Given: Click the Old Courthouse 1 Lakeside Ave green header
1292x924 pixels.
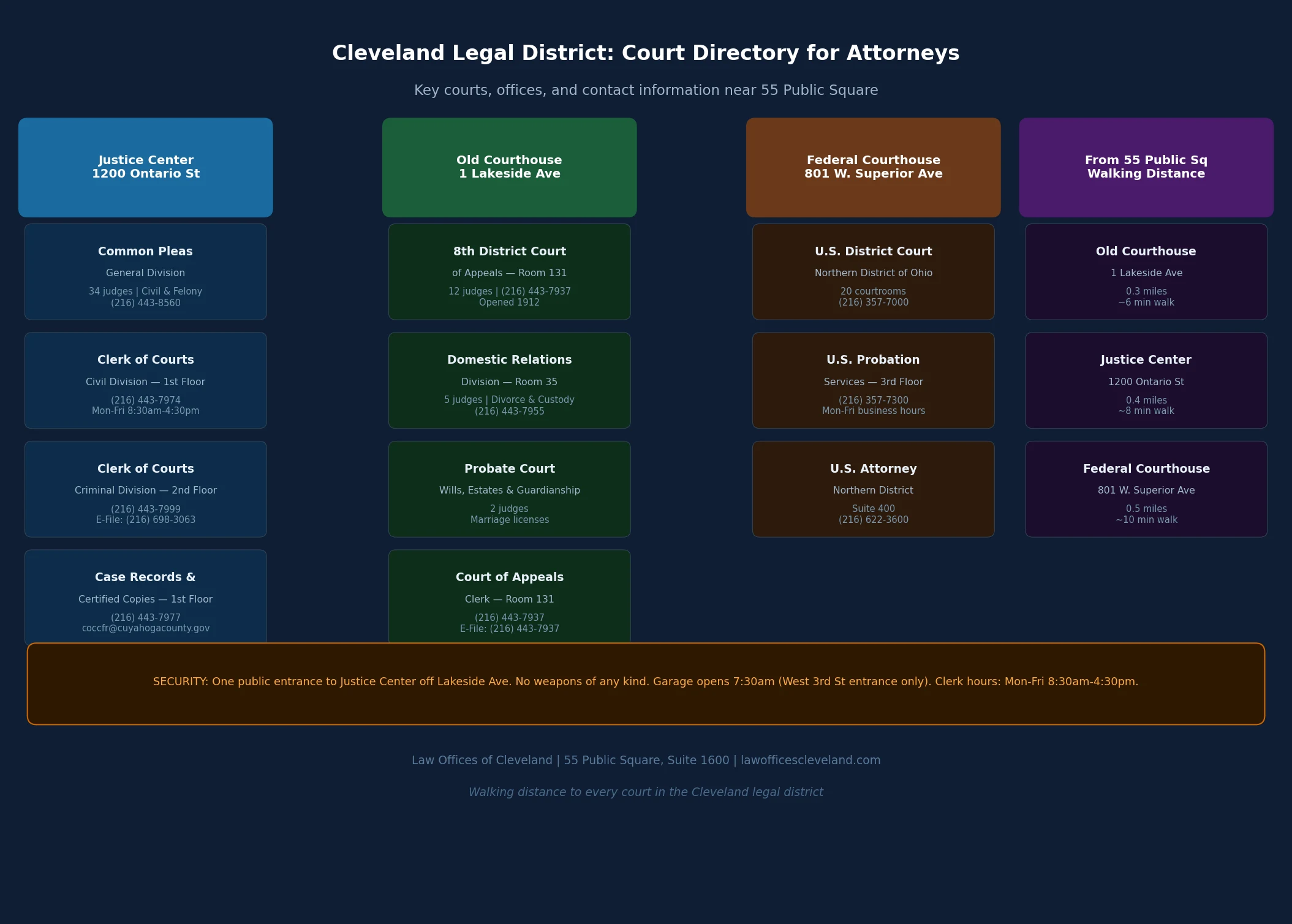Looking at the screenshot, I should [510, 167].
